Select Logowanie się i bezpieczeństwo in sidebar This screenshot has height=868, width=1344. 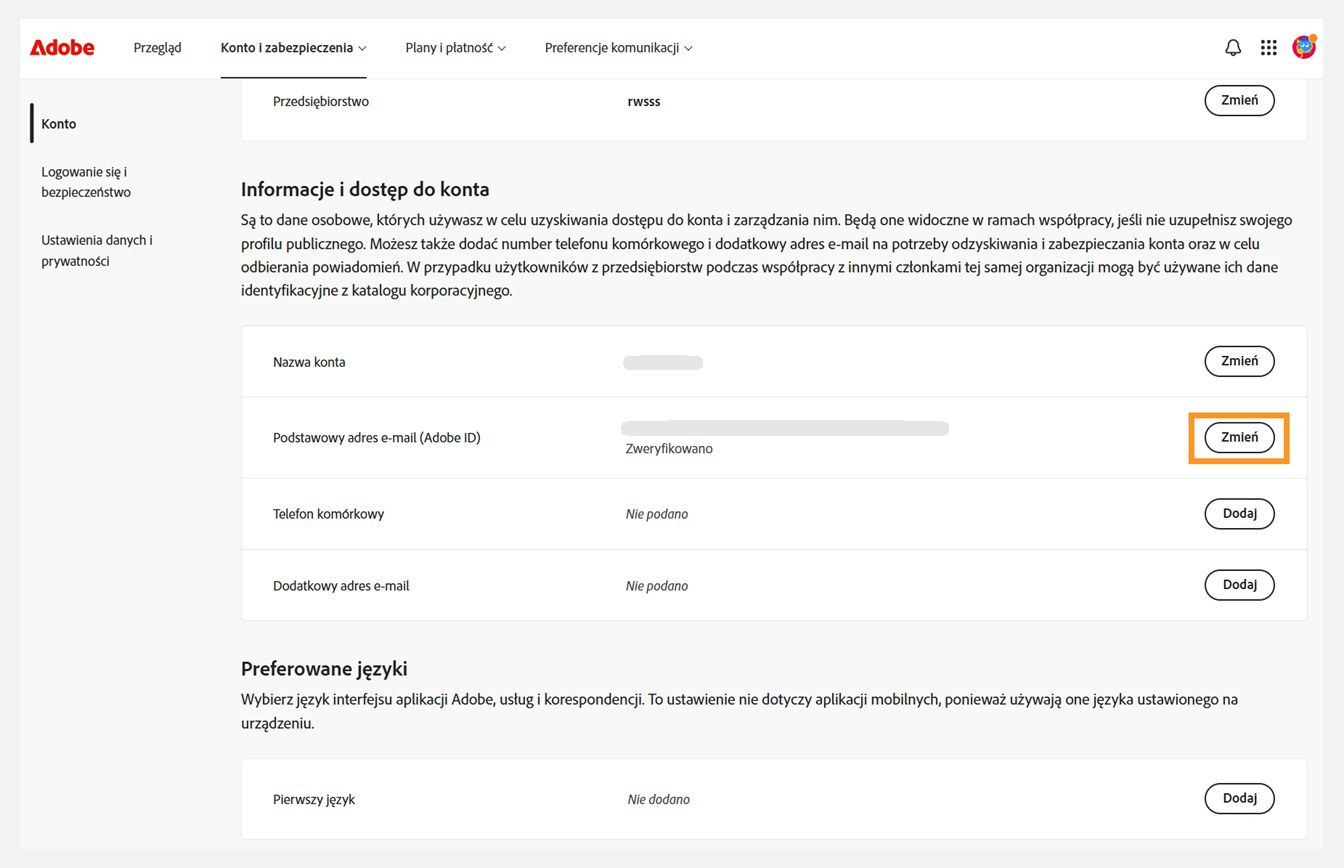pyautogui.click(x=84, y=181)
